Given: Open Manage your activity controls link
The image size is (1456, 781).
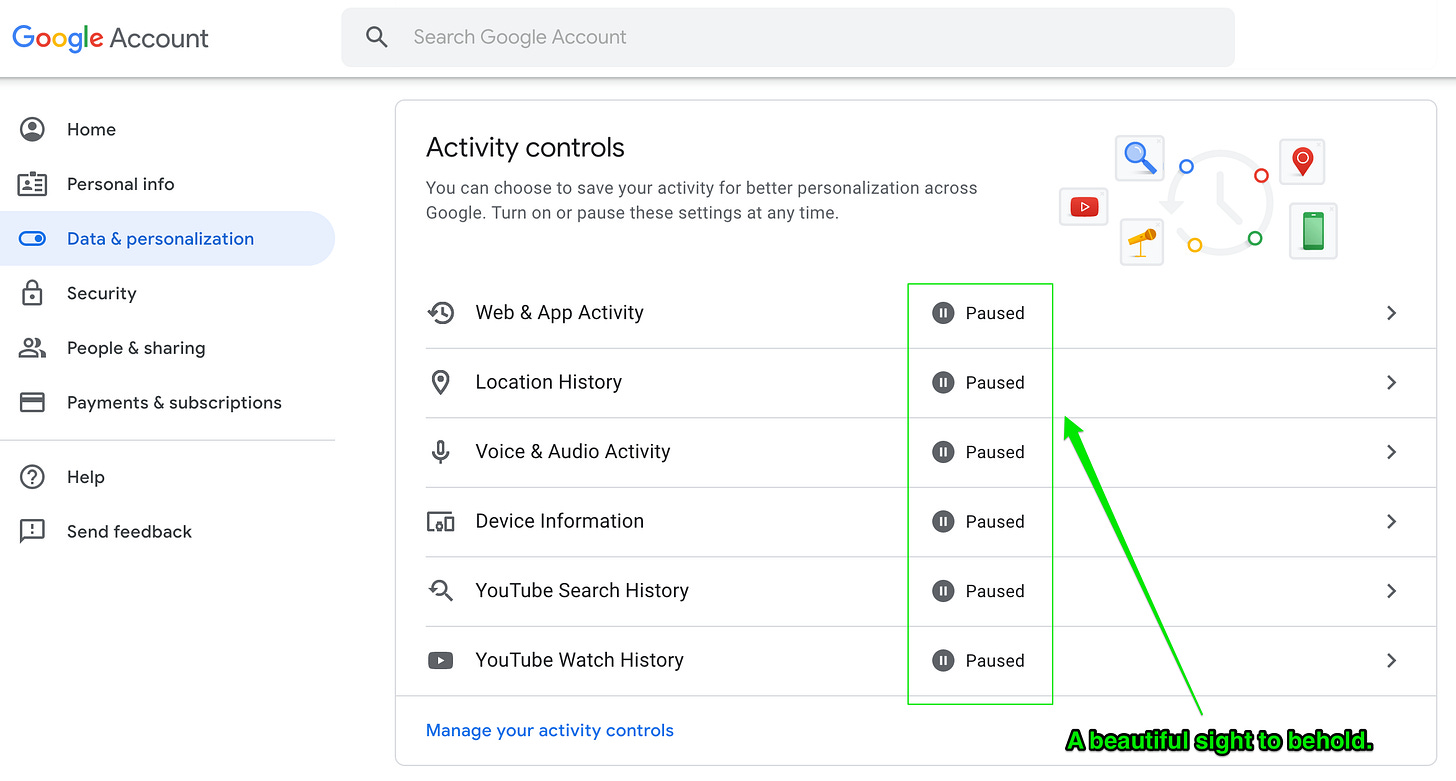Looking at the screenshot, I should [x=549, y=730].
